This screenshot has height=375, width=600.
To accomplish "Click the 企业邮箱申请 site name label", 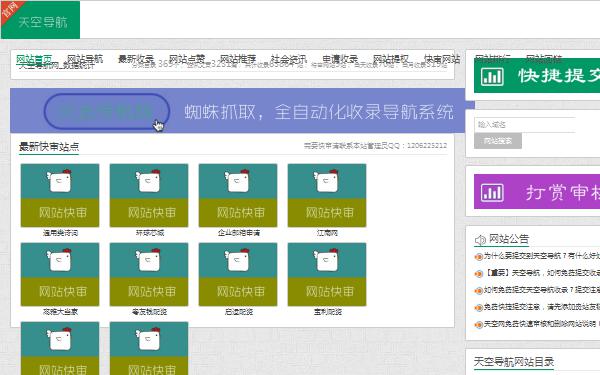I will click(238, 233).
